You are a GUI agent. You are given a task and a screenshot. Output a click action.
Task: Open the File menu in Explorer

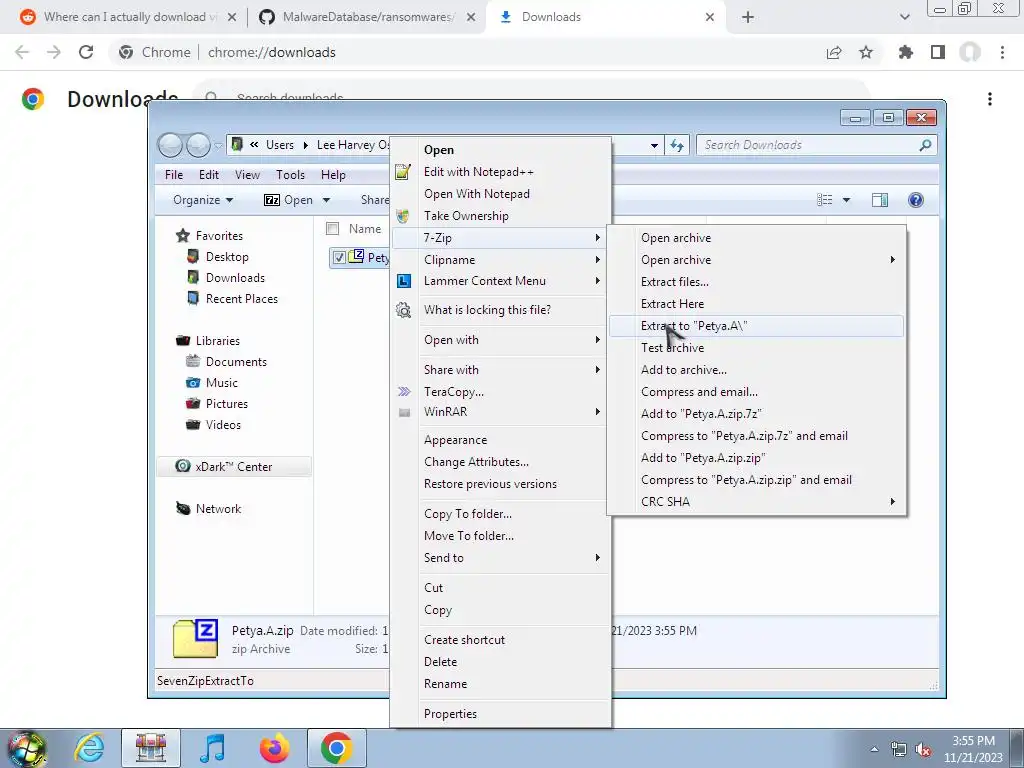pos(174,175)
